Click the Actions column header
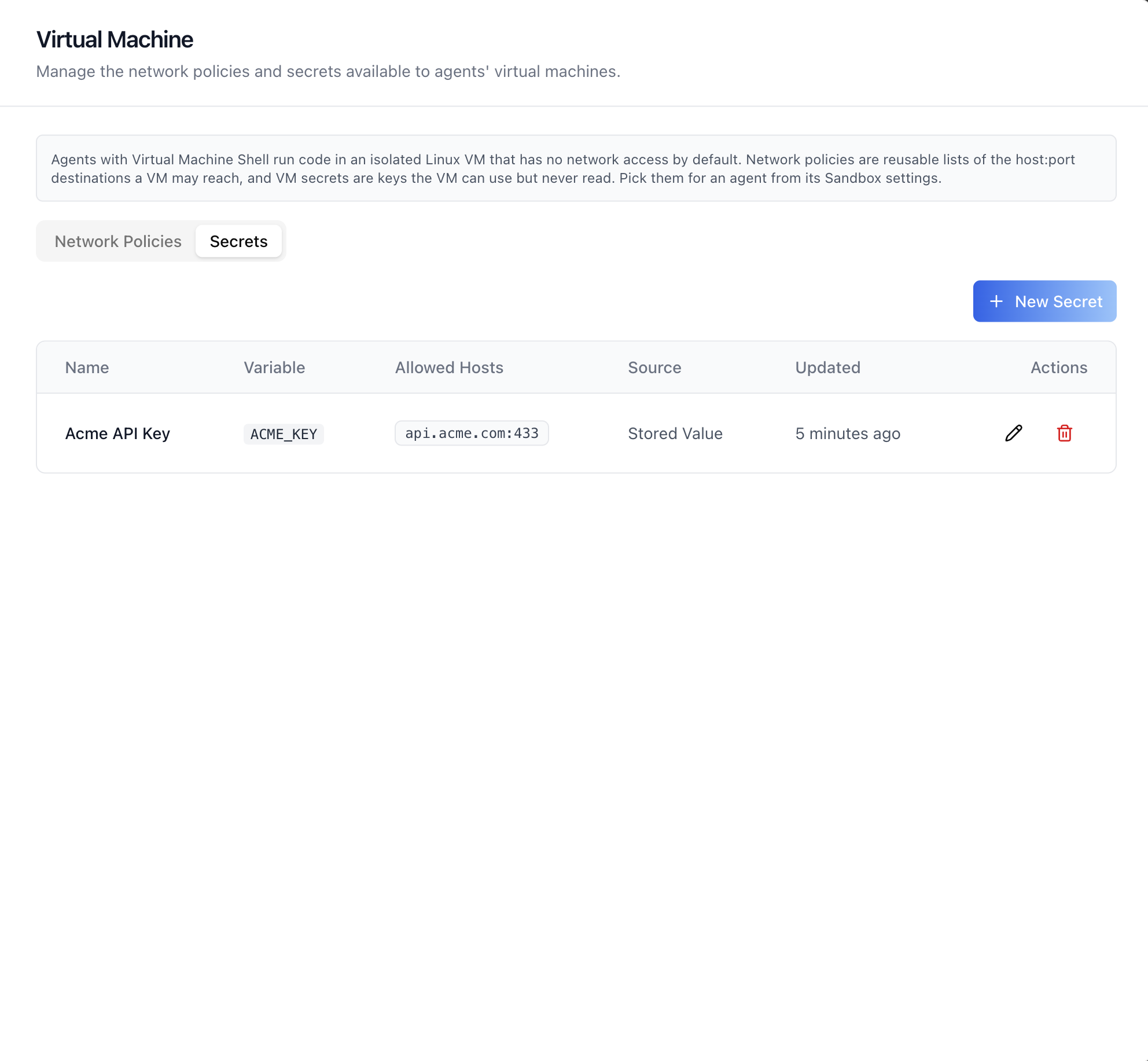Viewport: 1148px width, 1061px height. [1059, 367]
